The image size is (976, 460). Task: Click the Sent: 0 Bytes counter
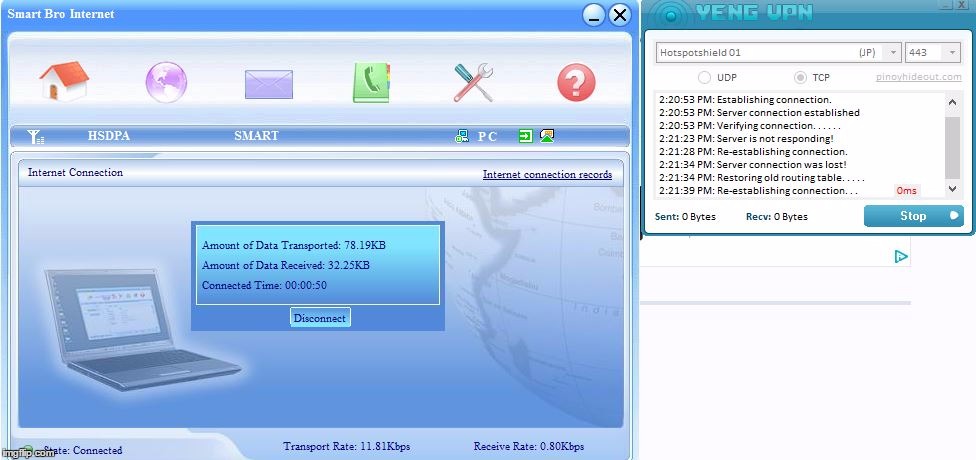point(685,217)
